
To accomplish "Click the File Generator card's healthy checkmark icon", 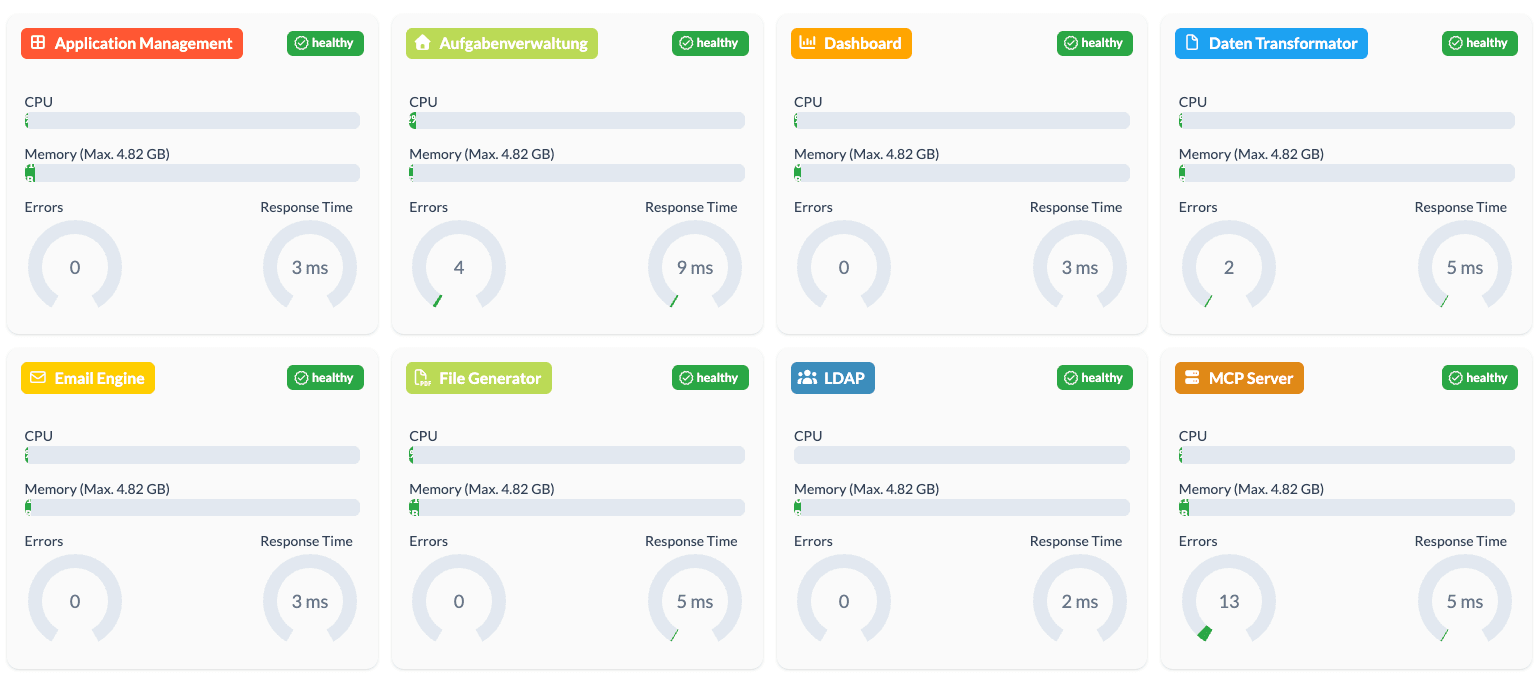I will pyautogui.click(x=686, y=378).
